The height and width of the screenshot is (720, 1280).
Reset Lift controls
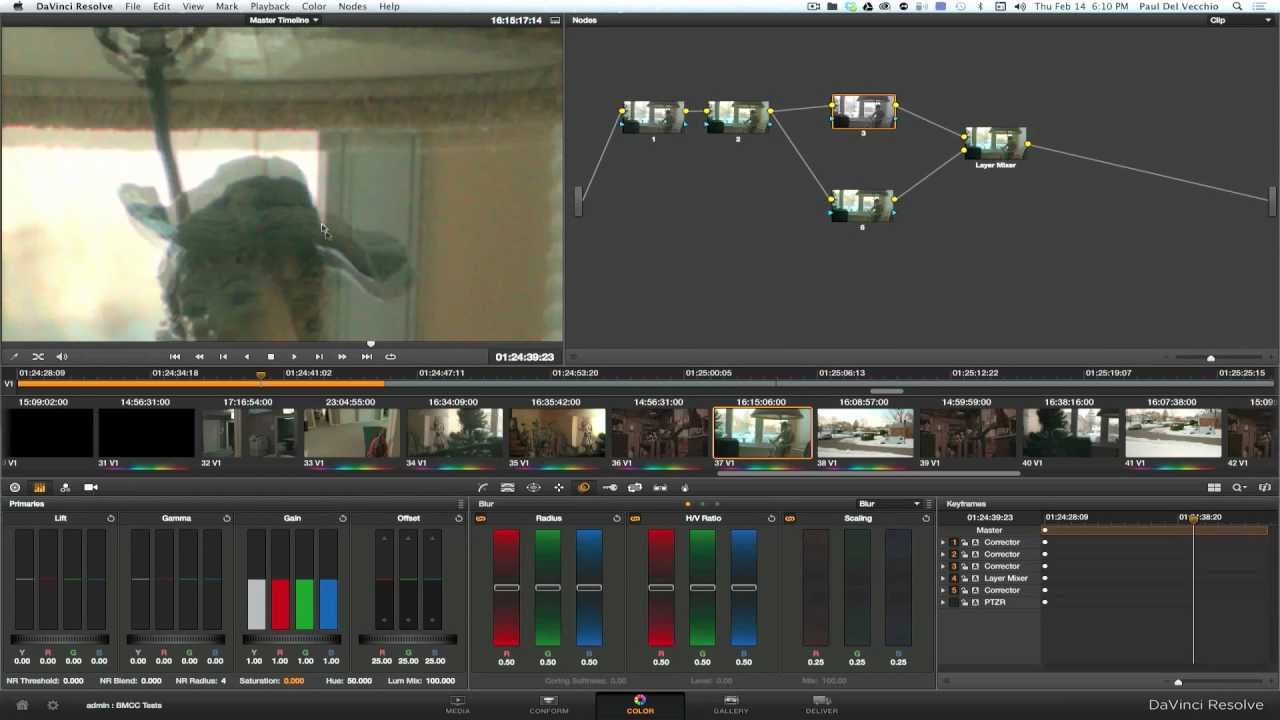point(111,518)
